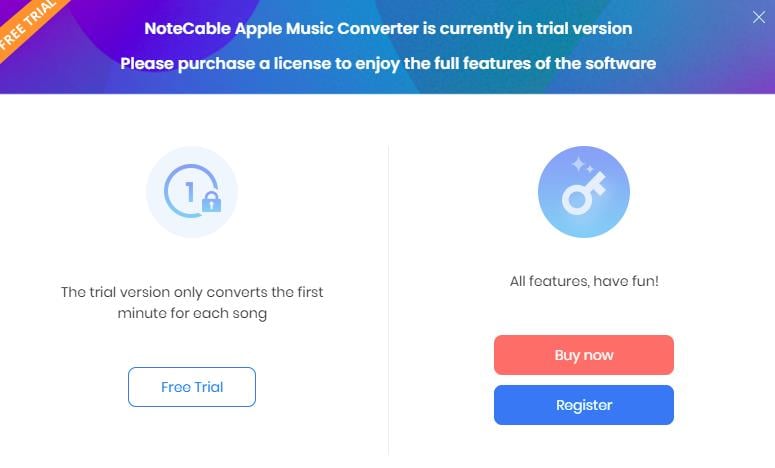Click the small padlock on the timer icon
Image resolution: width=775 pixels, height=468 pixels.
[x=212, y=201]
